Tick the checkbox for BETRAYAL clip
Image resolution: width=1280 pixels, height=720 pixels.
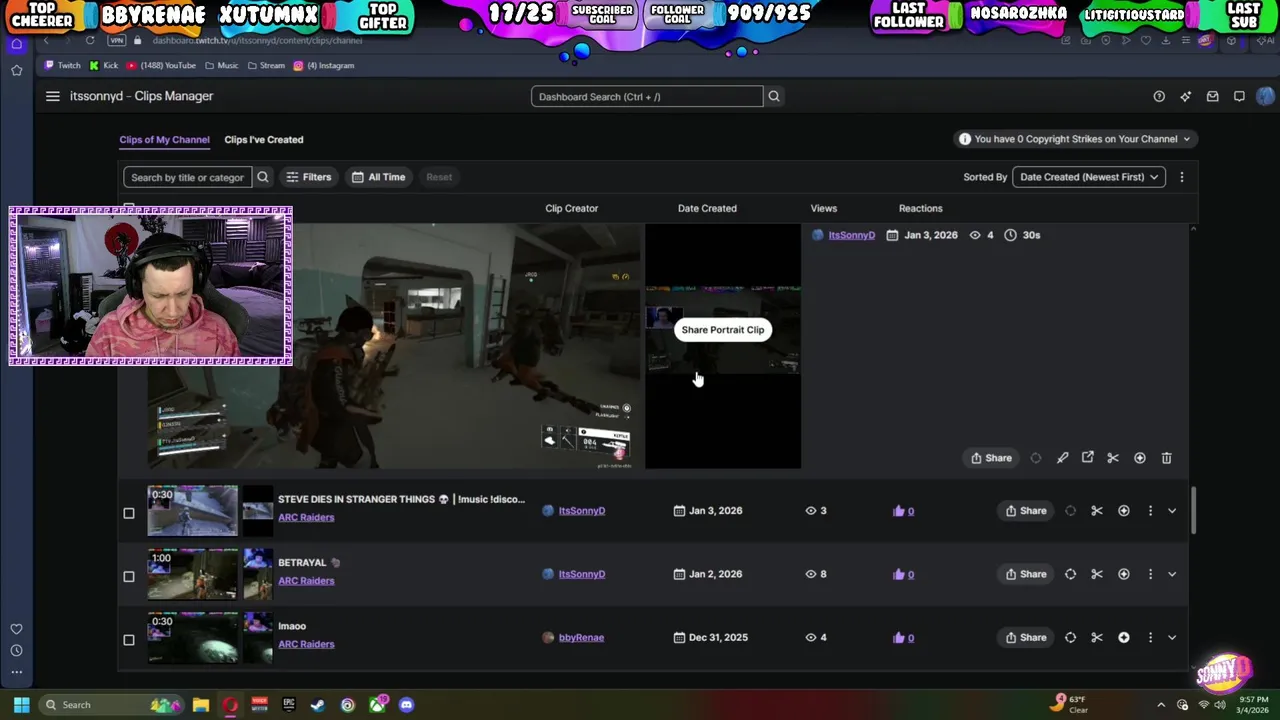(x=128, y=576)
